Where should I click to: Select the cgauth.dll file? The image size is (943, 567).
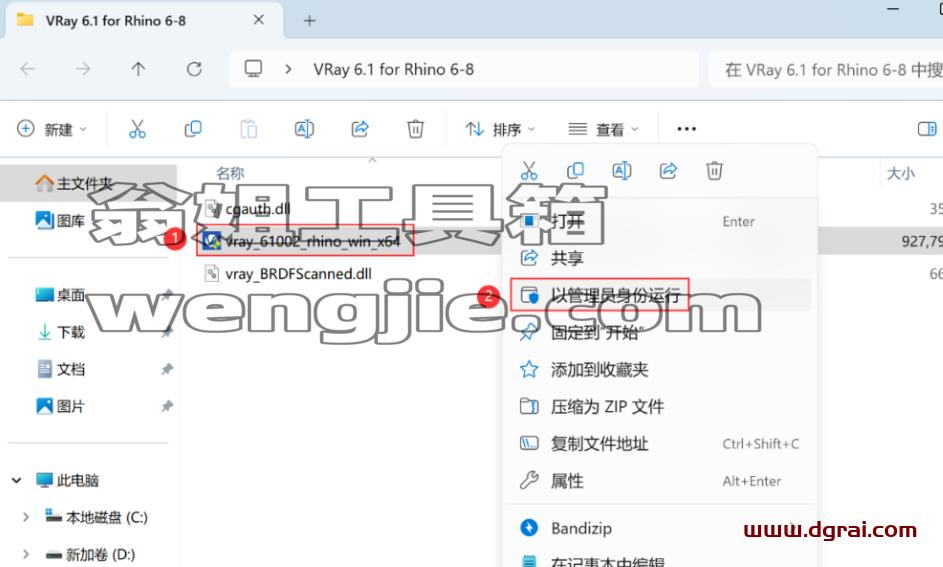(x=248, y=209)
